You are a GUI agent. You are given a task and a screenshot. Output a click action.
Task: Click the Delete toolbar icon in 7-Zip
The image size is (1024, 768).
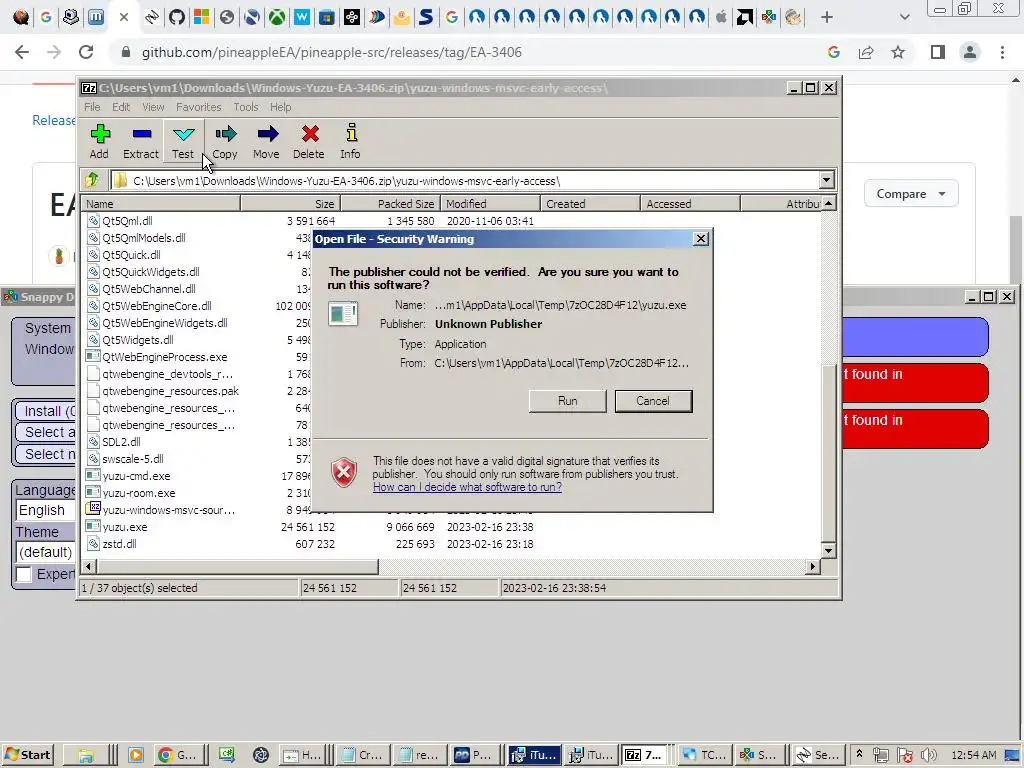point(309,141)
